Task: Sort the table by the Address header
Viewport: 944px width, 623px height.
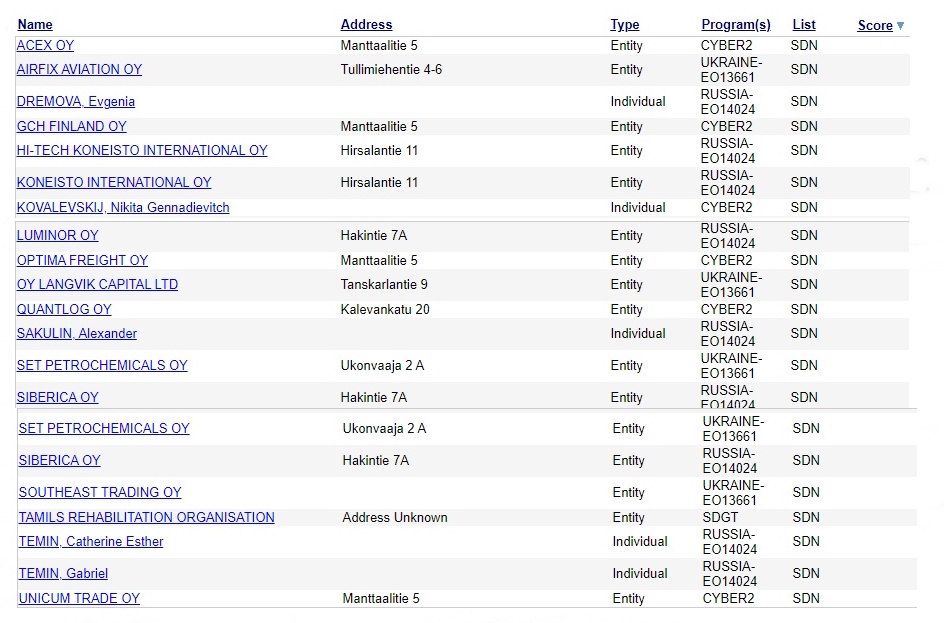Action: [x=366, y=25]
